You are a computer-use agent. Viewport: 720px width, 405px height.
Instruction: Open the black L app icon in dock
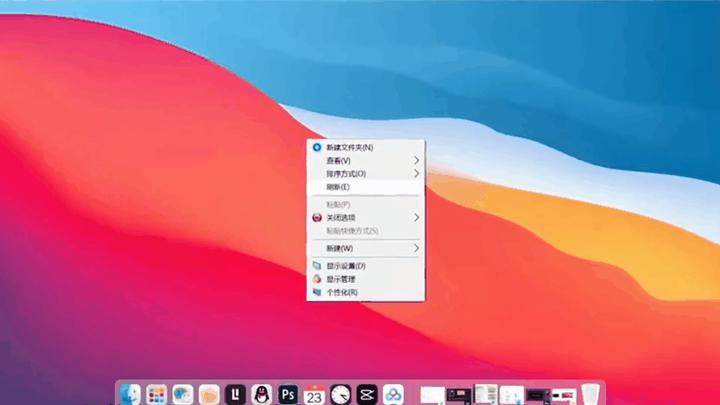(236, 394)
